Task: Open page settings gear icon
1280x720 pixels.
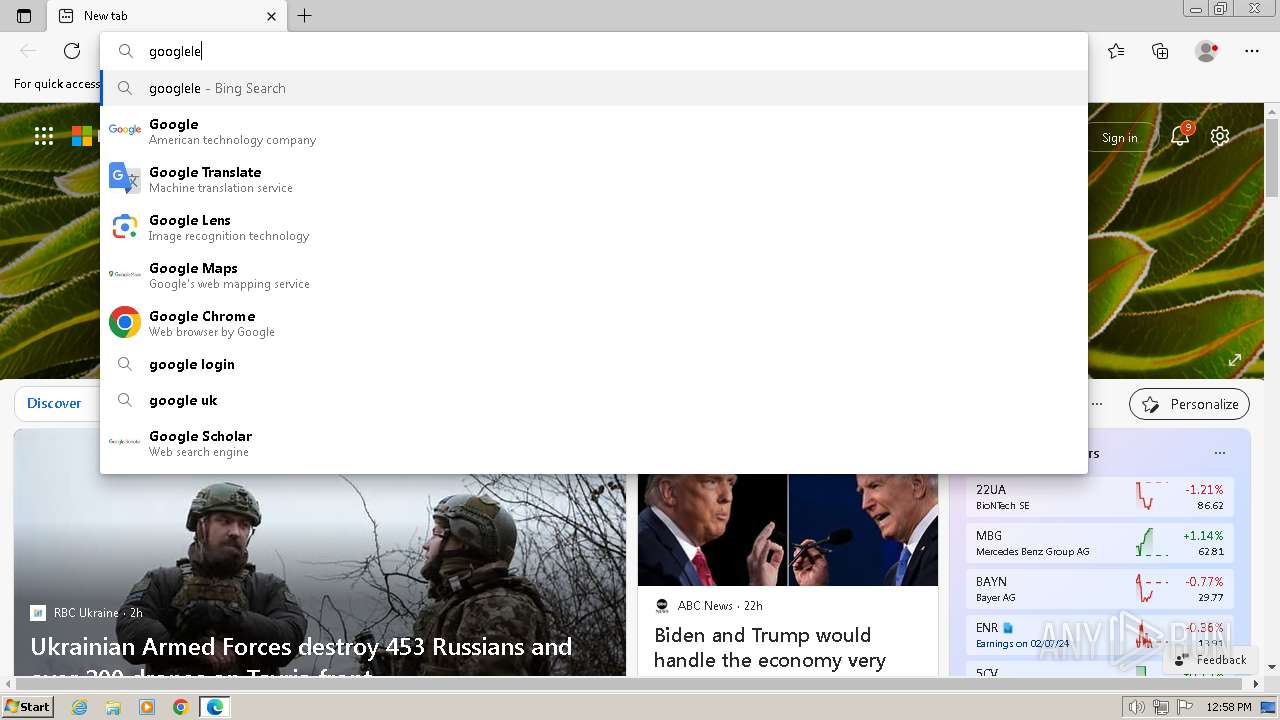Action: pos(1220,137)
